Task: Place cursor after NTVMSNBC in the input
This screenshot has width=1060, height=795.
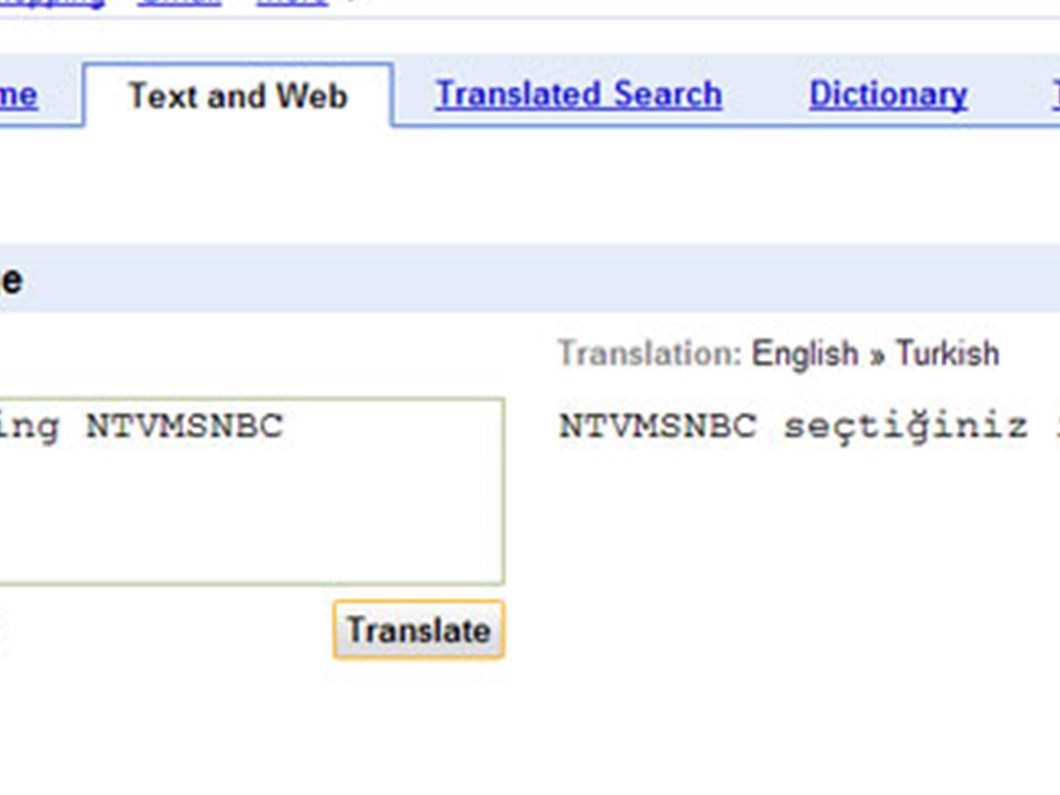Action: tap(290, 425)
